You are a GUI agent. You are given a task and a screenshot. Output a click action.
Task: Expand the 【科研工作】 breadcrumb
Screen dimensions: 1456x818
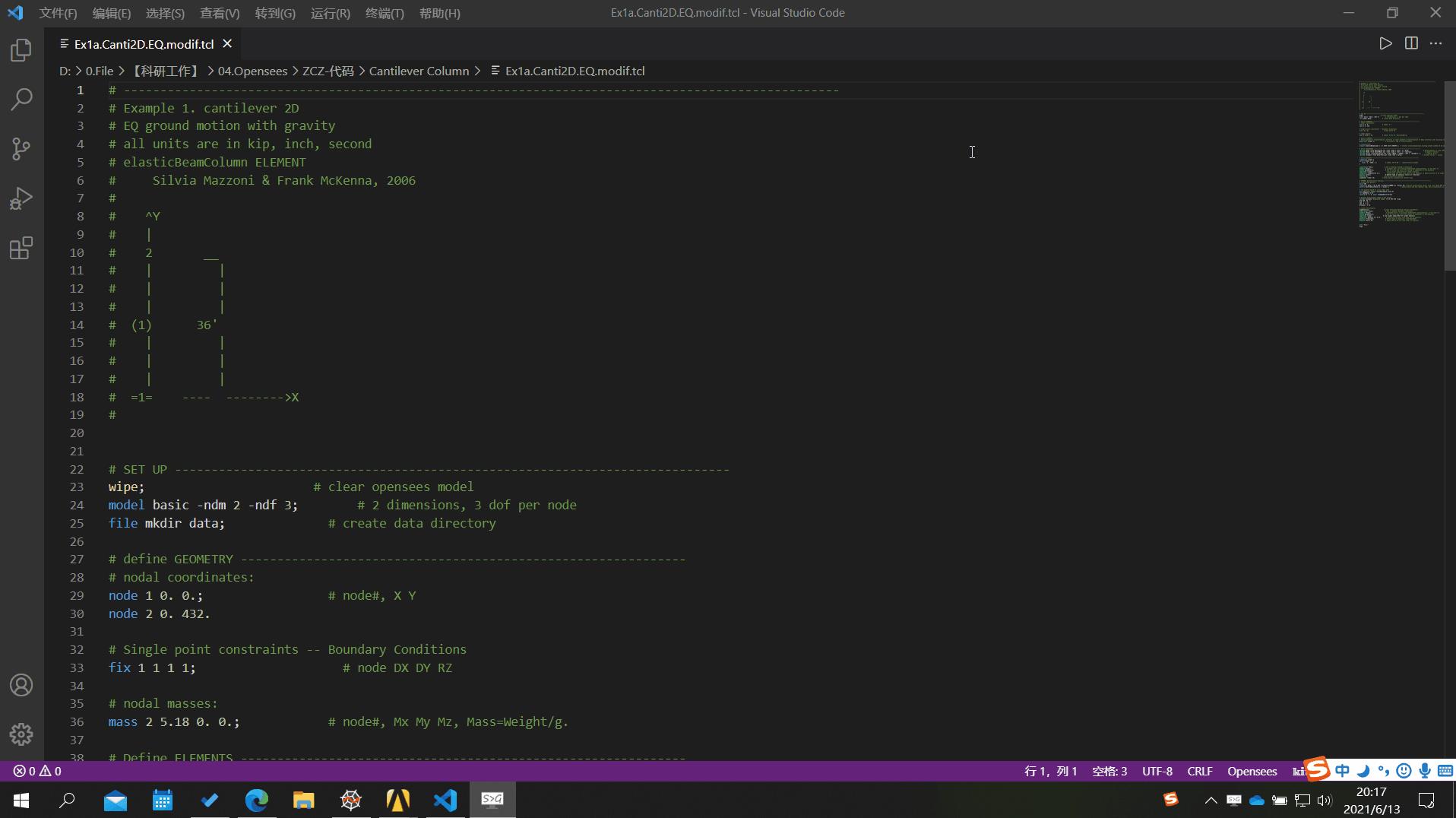coord(165,71)
